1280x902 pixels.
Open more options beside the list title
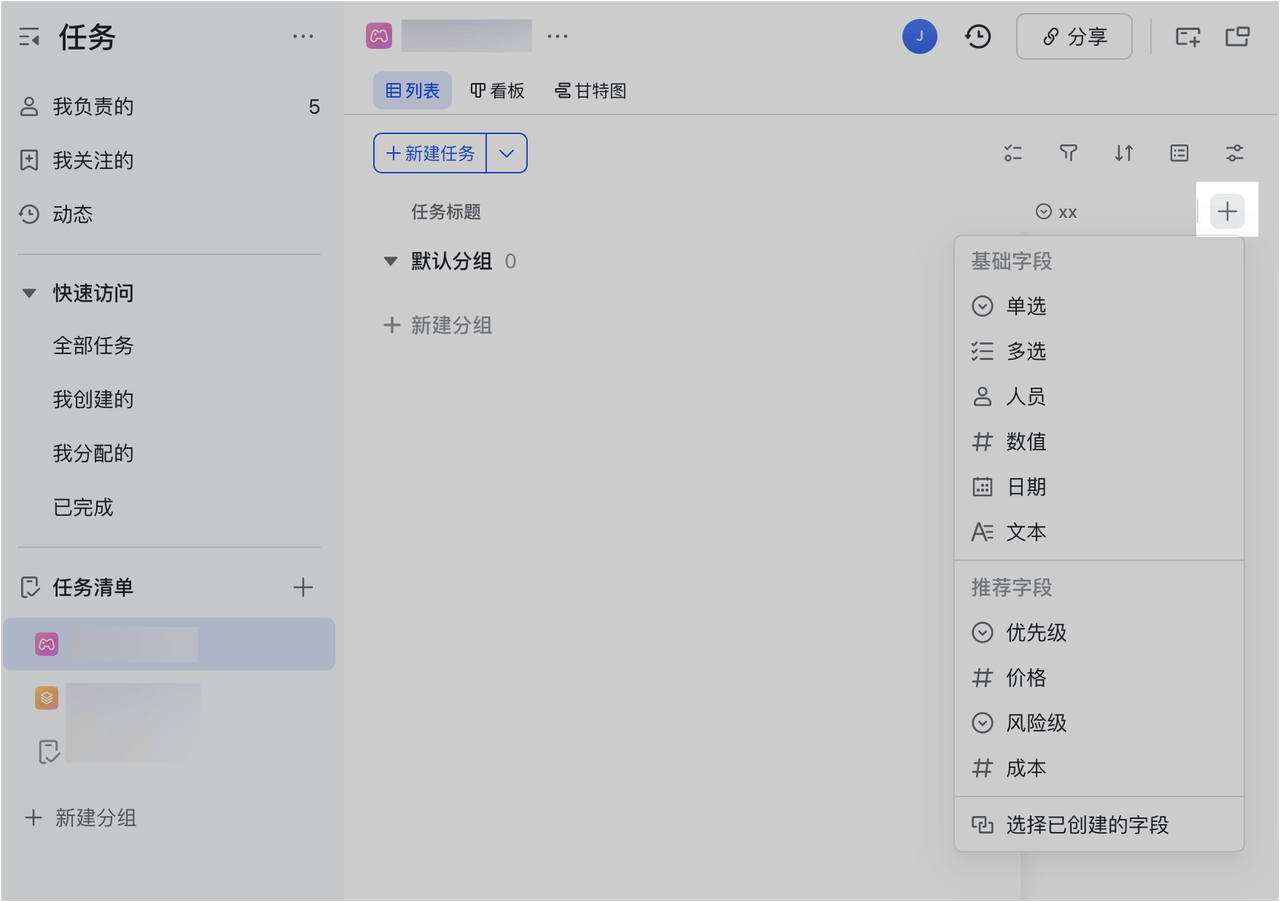557,37
